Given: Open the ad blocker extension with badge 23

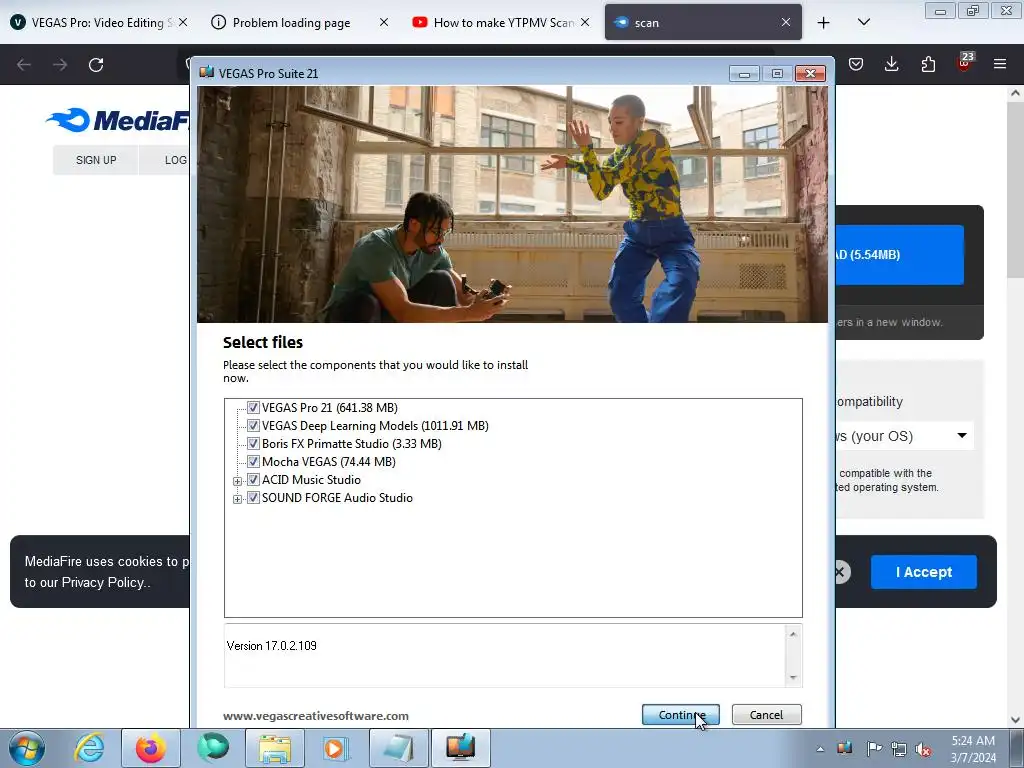Looking at the screenshot, I should click(x=964, y=63).
